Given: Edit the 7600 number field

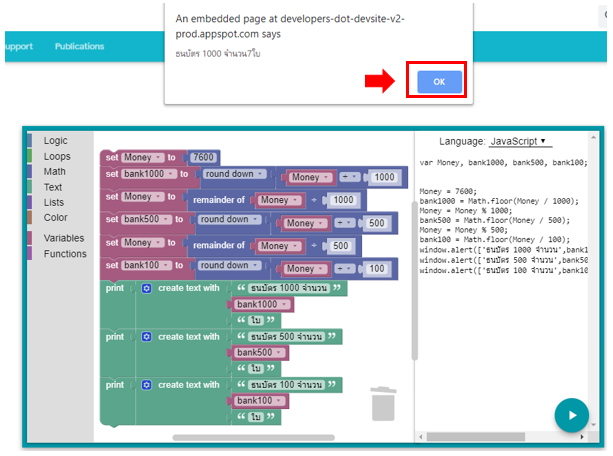Looking at the screenshot, I should pyautogui.click(x=204, y=157).
